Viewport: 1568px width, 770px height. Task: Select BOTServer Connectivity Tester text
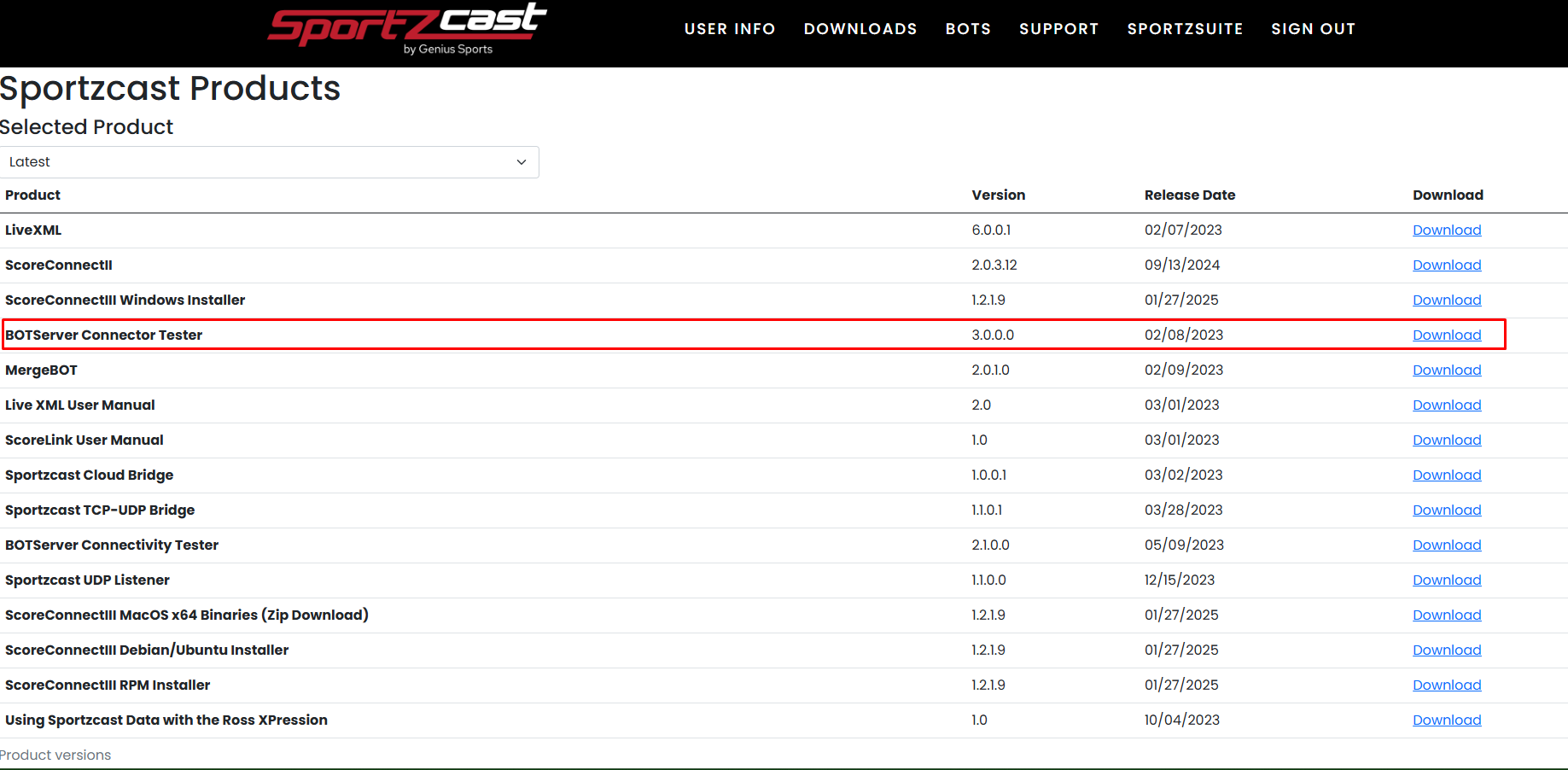click(112, 545)
